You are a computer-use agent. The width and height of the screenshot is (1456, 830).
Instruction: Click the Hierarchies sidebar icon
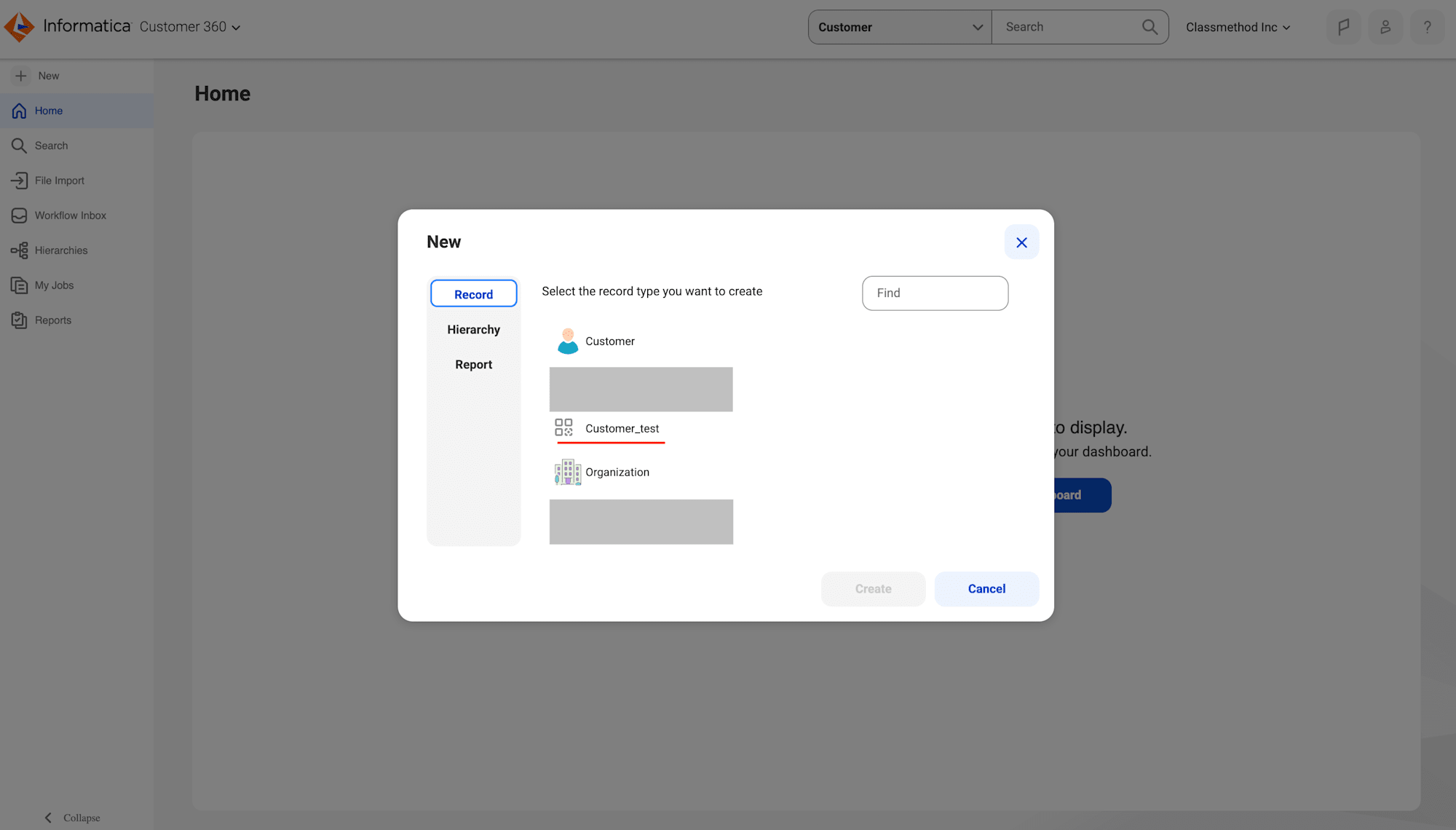click(18, 250)
